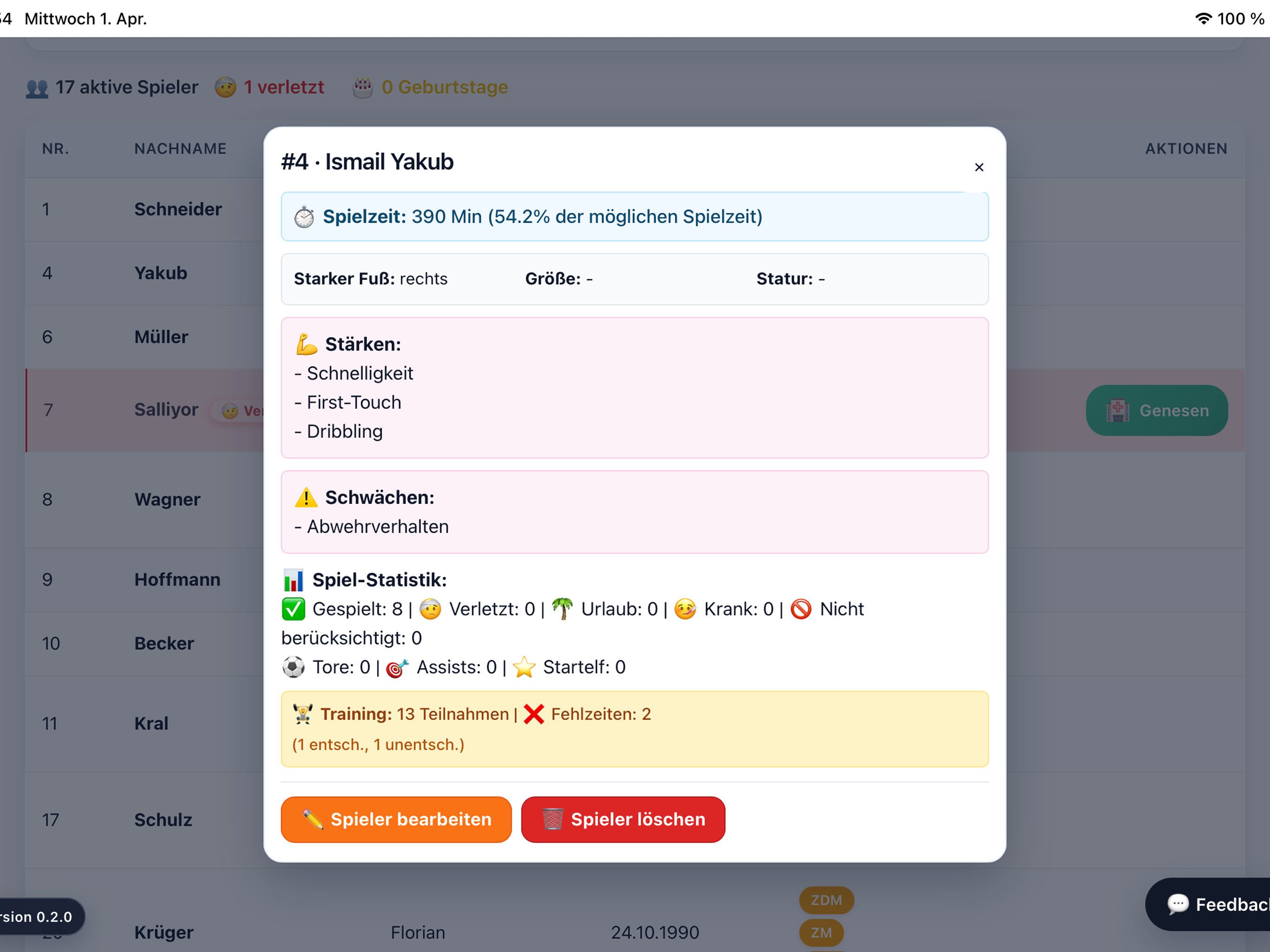Viewport: 1270px width, 952px height.
Task: Mark Salliyor as Genesen
Action: (1156, 410)
